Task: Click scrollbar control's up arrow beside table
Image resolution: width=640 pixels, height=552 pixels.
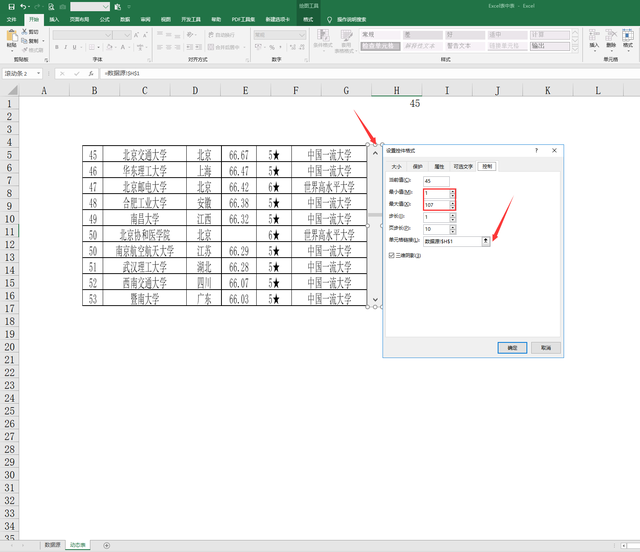Action: tap(375, 153)
